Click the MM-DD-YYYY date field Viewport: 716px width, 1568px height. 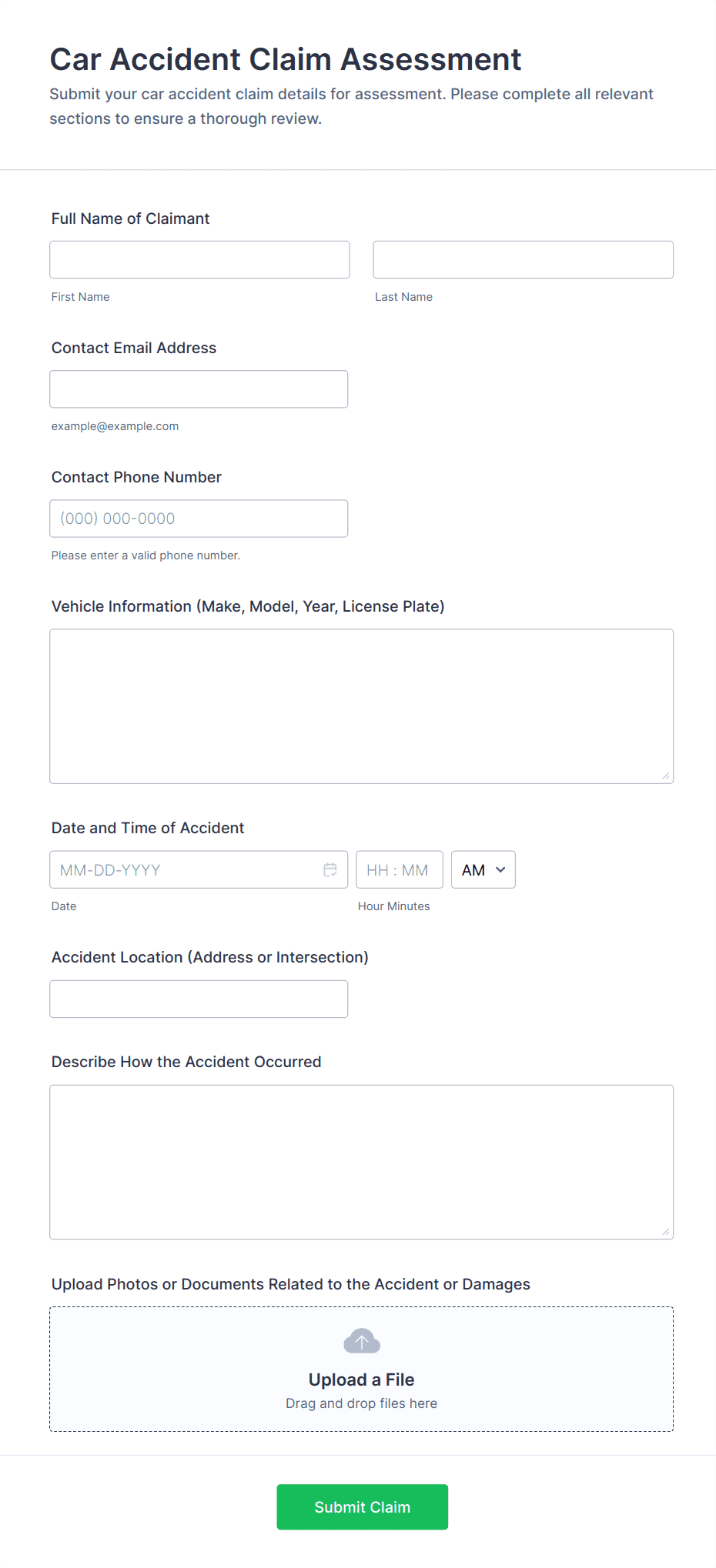click(185, 869)
